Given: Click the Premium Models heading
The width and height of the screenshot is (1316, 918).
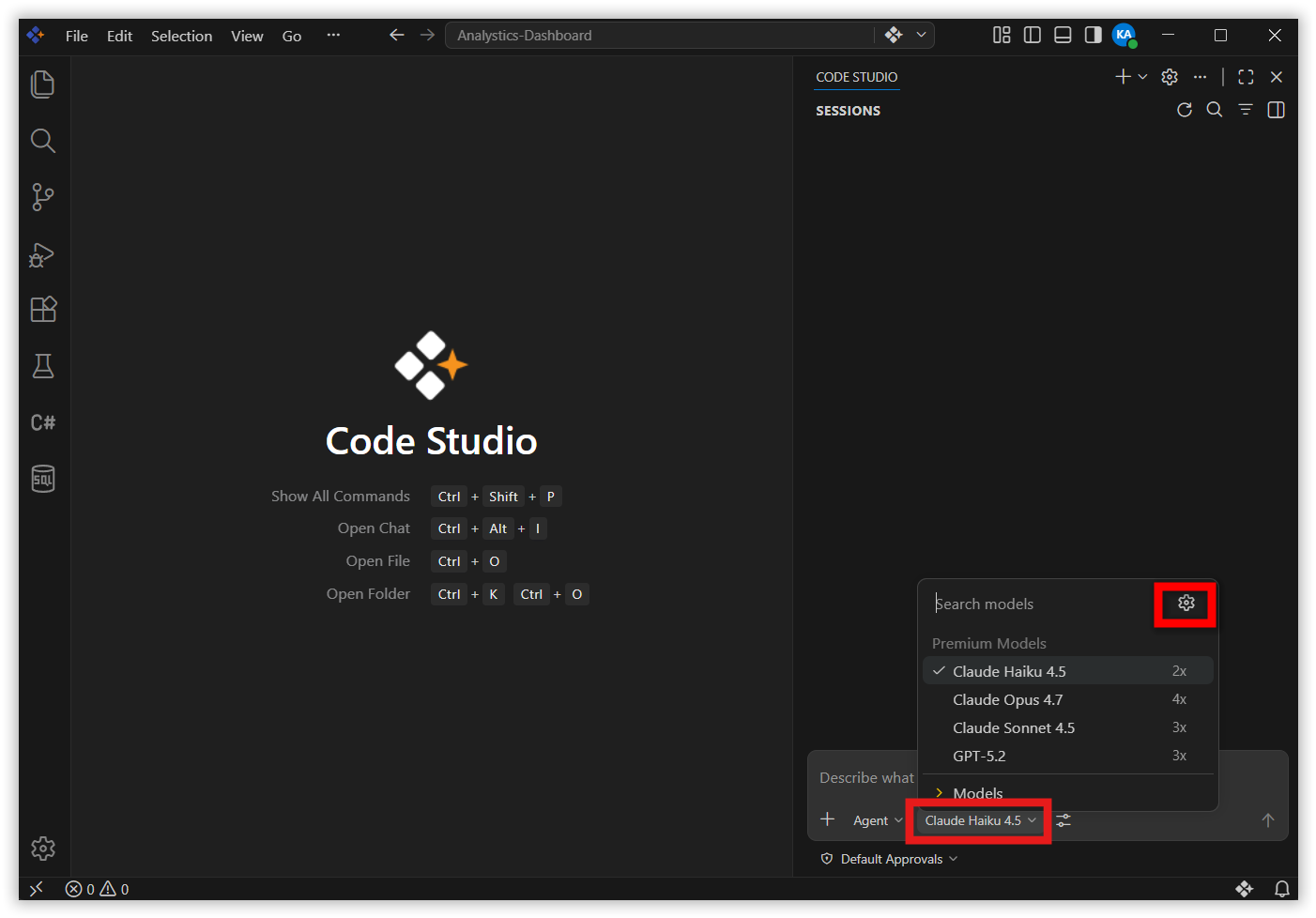Looking at the screenshot, I should click(x=988, y=644).
